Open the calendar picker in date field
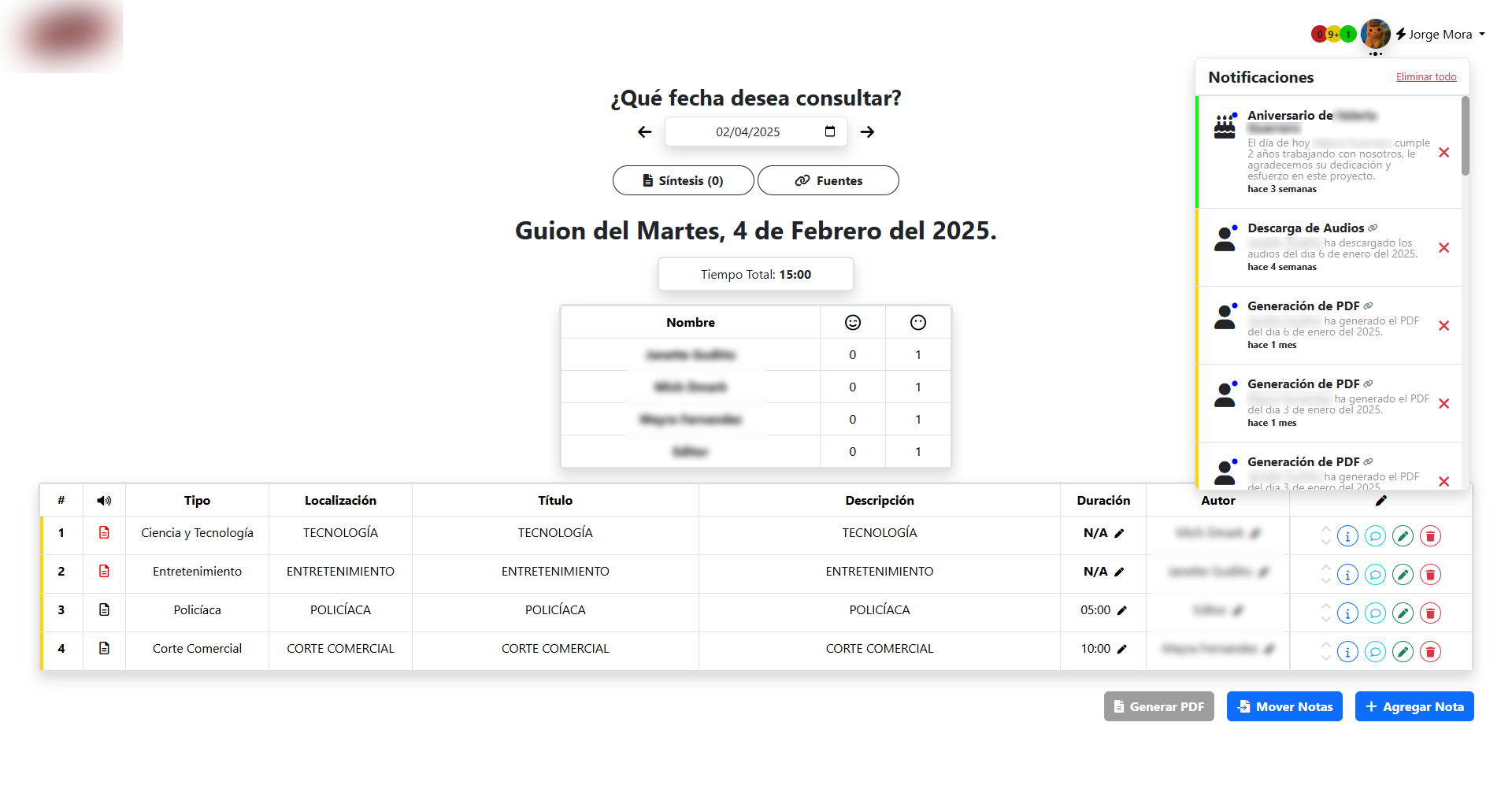This screenshot has height=800, width=1512. (x=830, y=131)
